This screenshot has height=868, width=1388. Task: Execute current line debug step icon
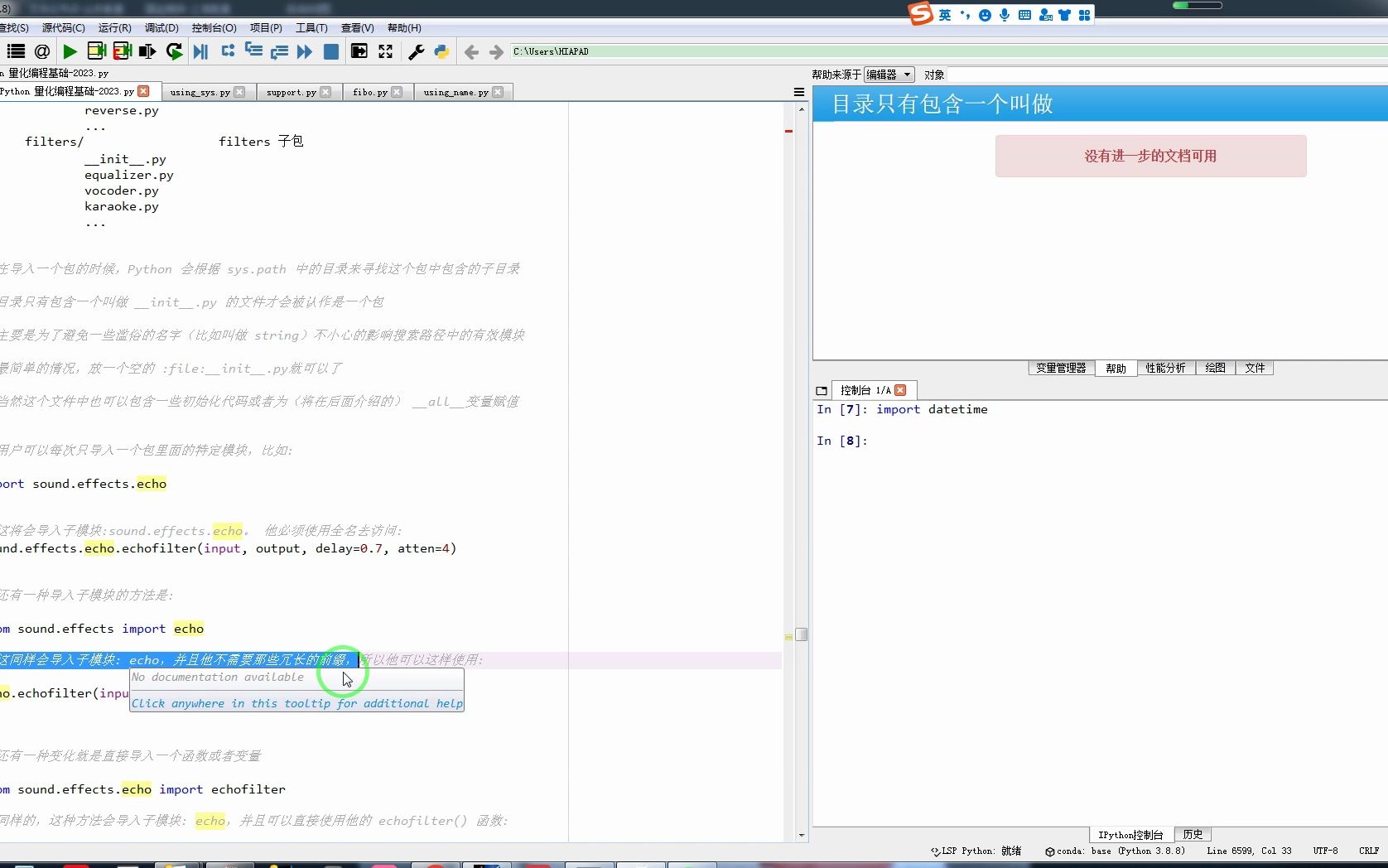click(228, 51)
